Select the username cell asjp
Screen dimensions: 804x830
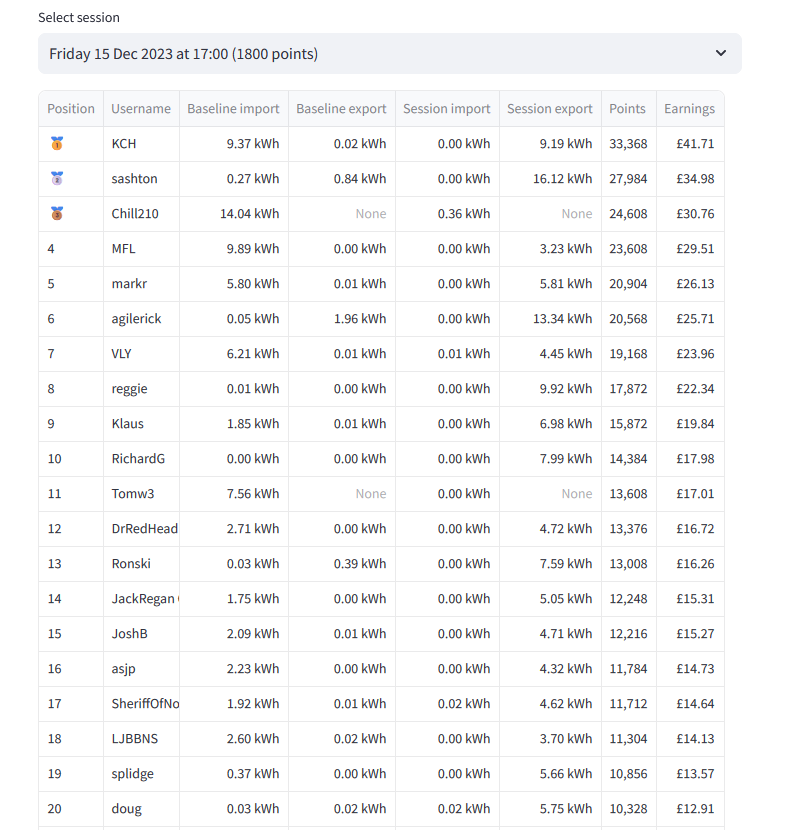point(141,668)
